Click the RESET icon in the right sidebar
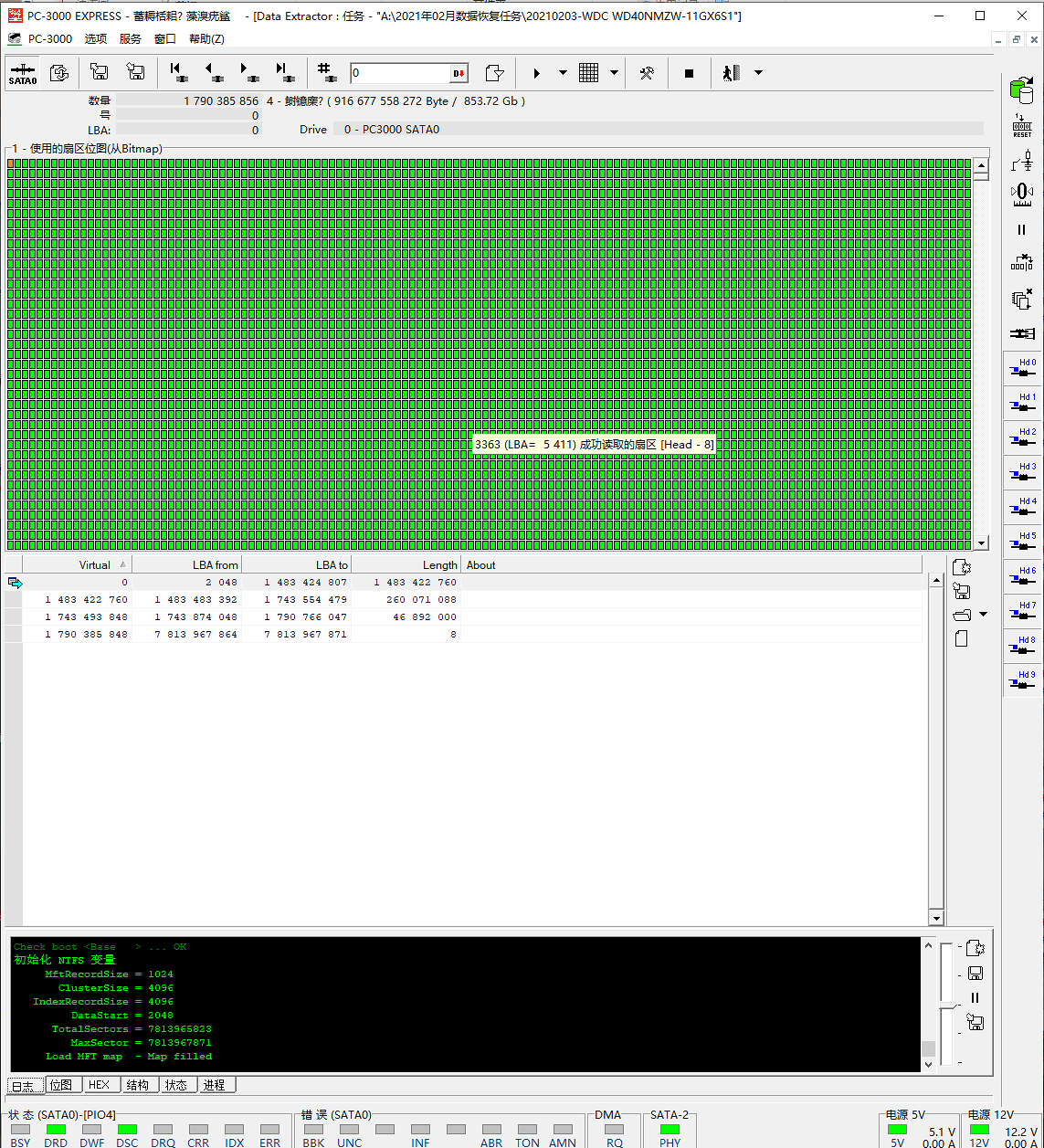The image size is (1044, 1148). 1022,126
